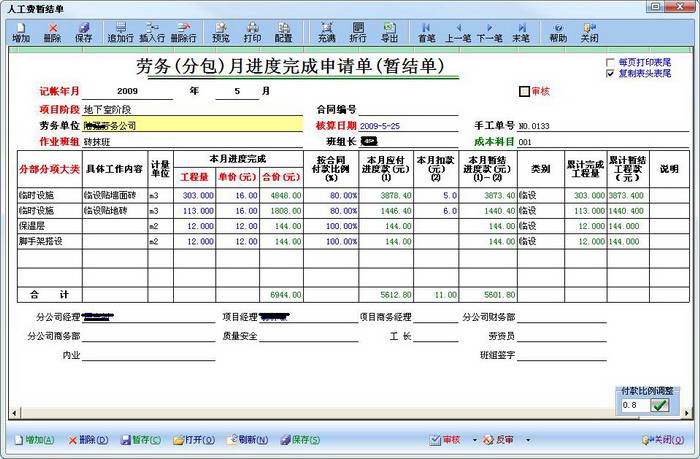Click the 合计 total 6944.00 cell
Viewport: 700px width, 459px height.
click(281, 295)
